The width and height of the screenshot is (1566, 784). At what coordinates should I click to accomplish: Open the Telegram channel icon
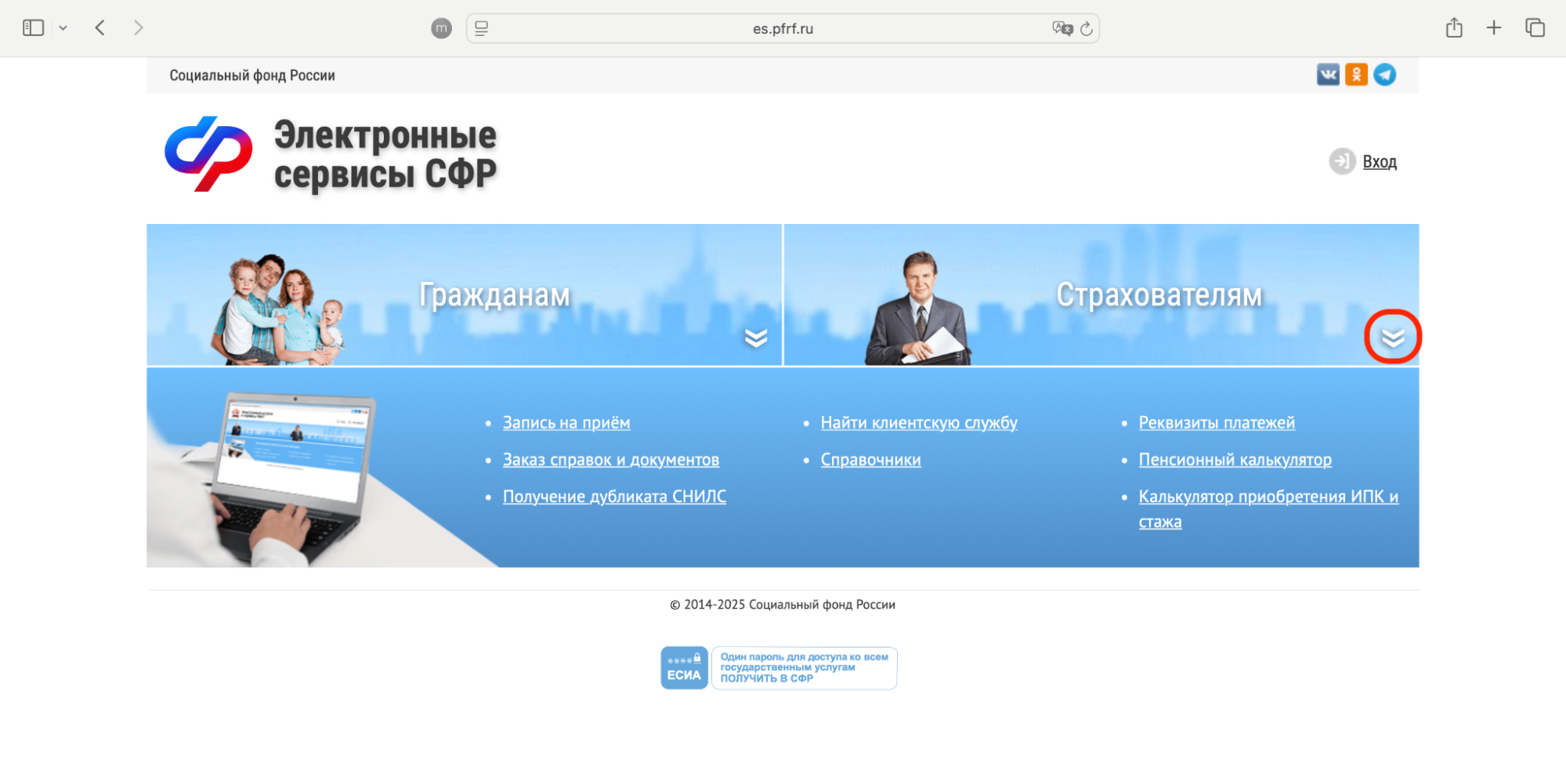(1384, 74)
